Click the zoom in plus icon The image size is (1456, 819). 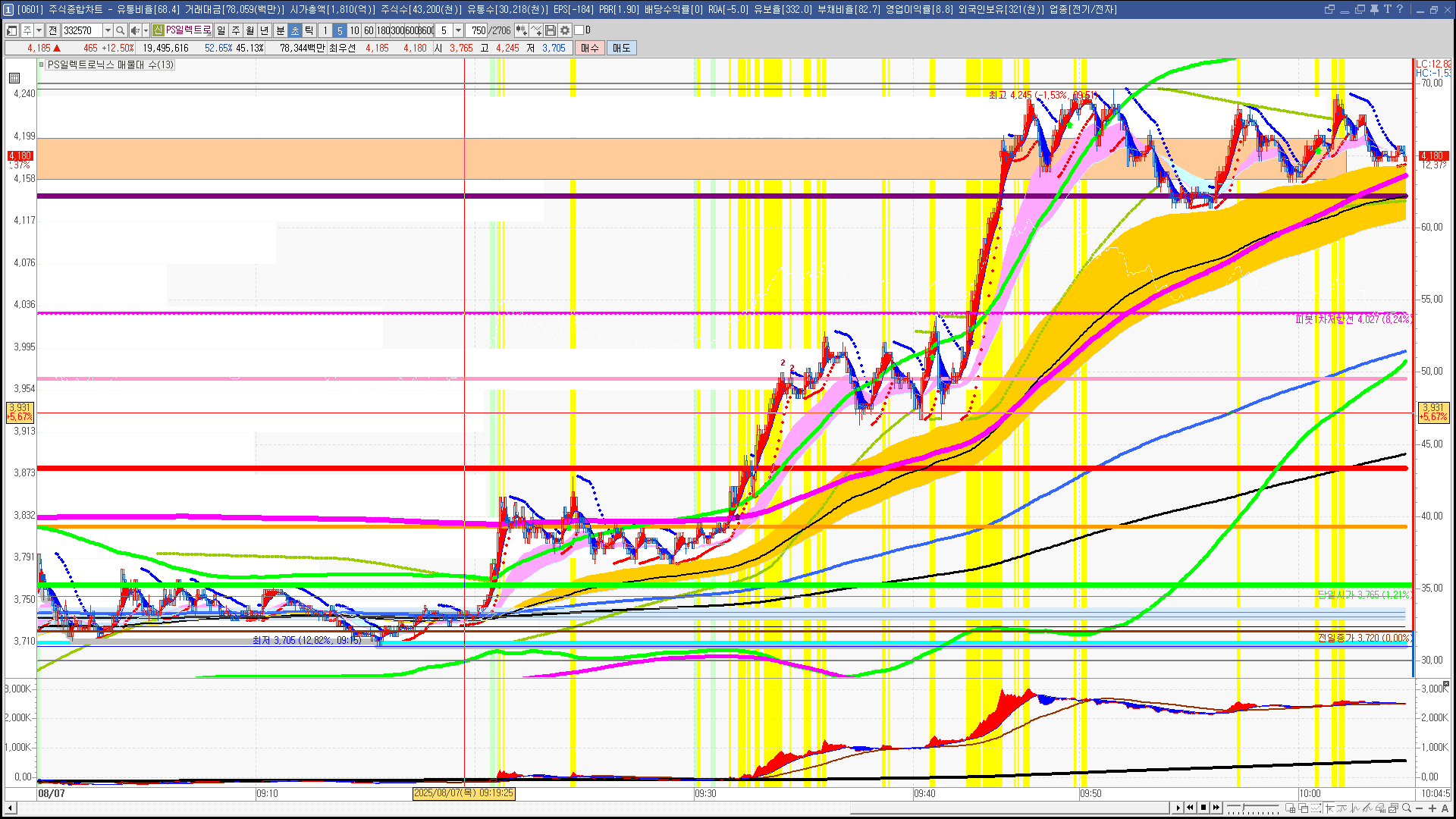click(1432, 808)
